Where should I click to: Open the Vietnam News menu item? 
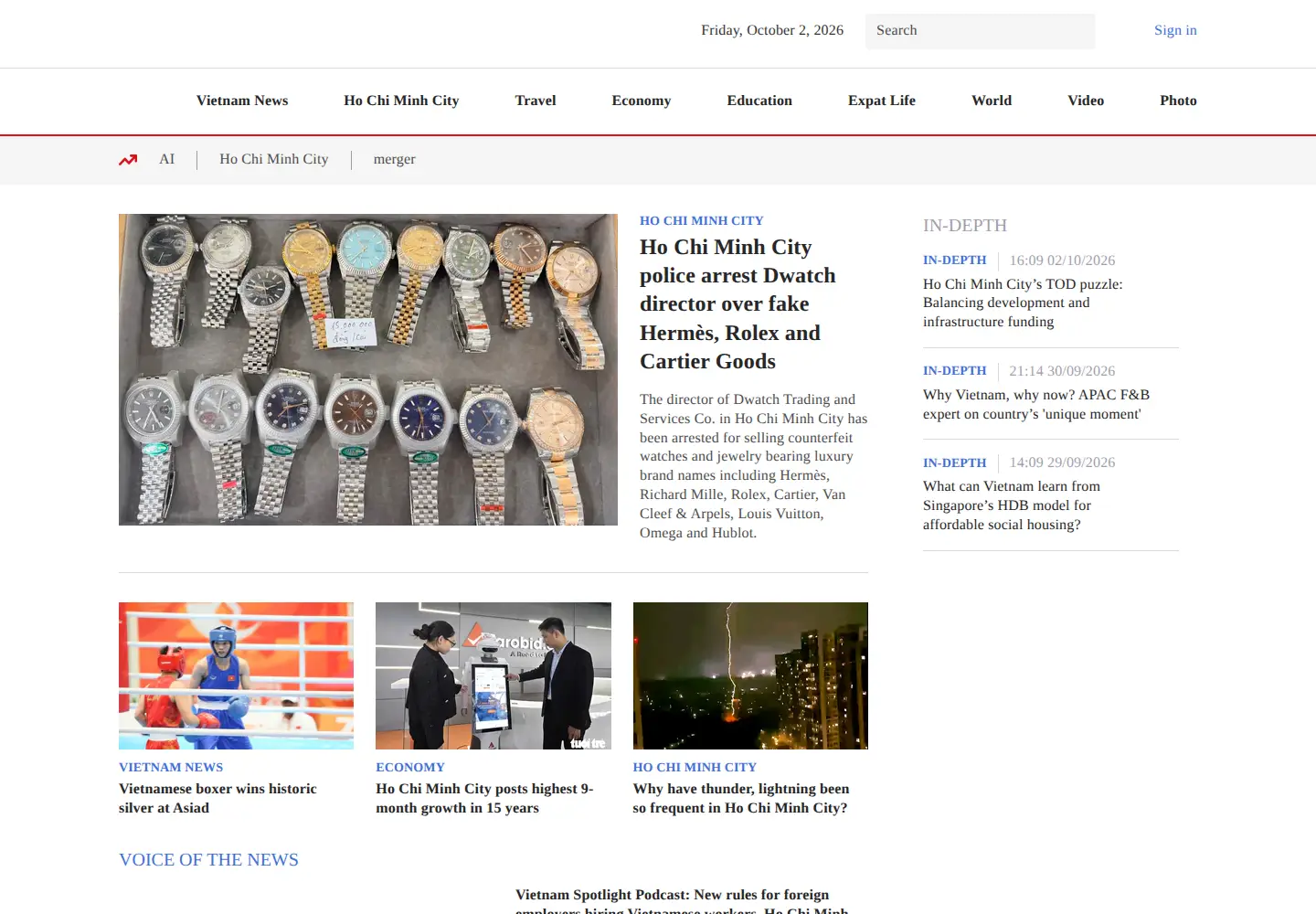tap(242, 101)
